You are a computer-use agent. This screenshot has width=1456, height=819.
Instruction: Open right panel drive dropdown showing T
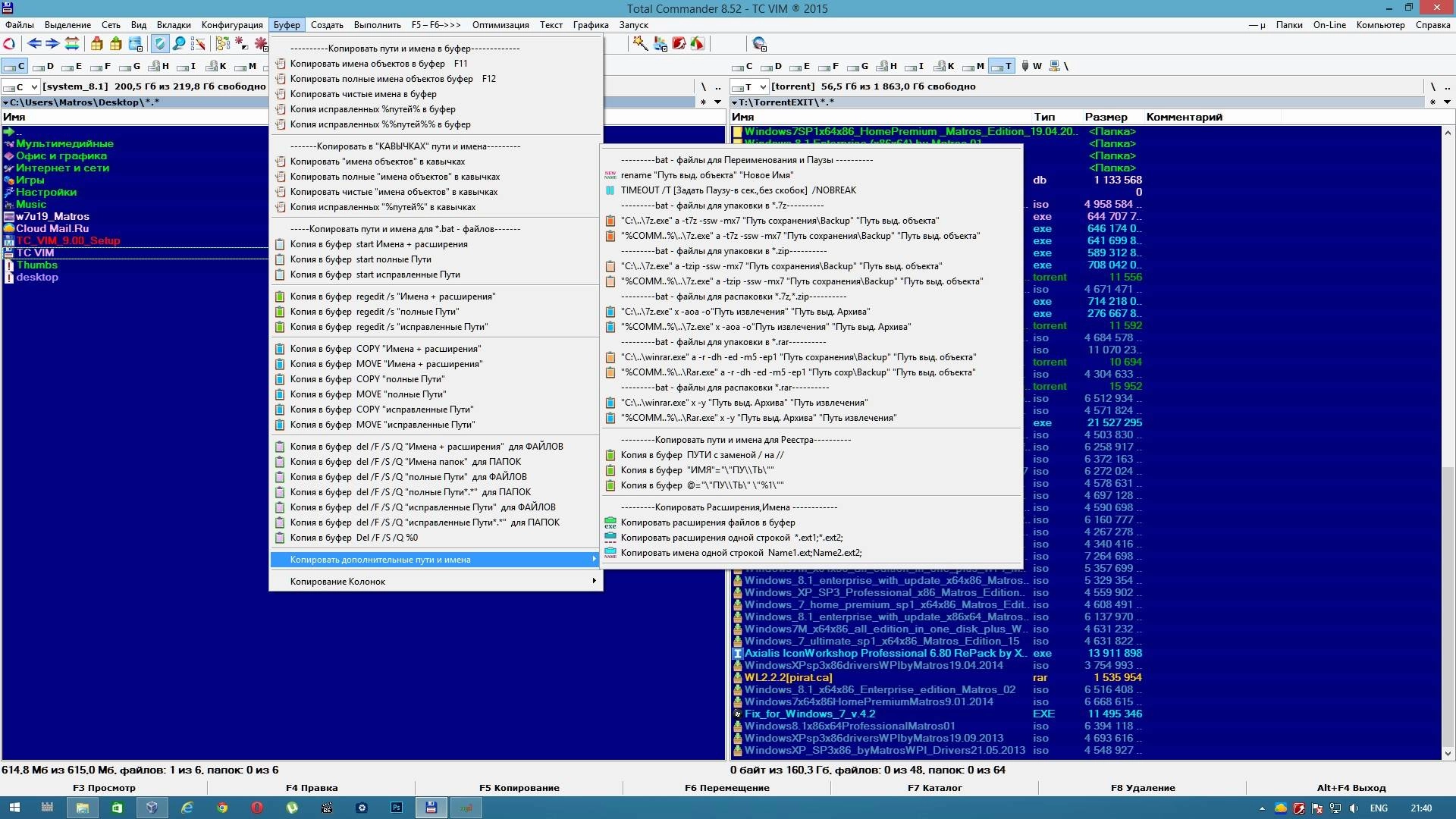tap(750, 86)
